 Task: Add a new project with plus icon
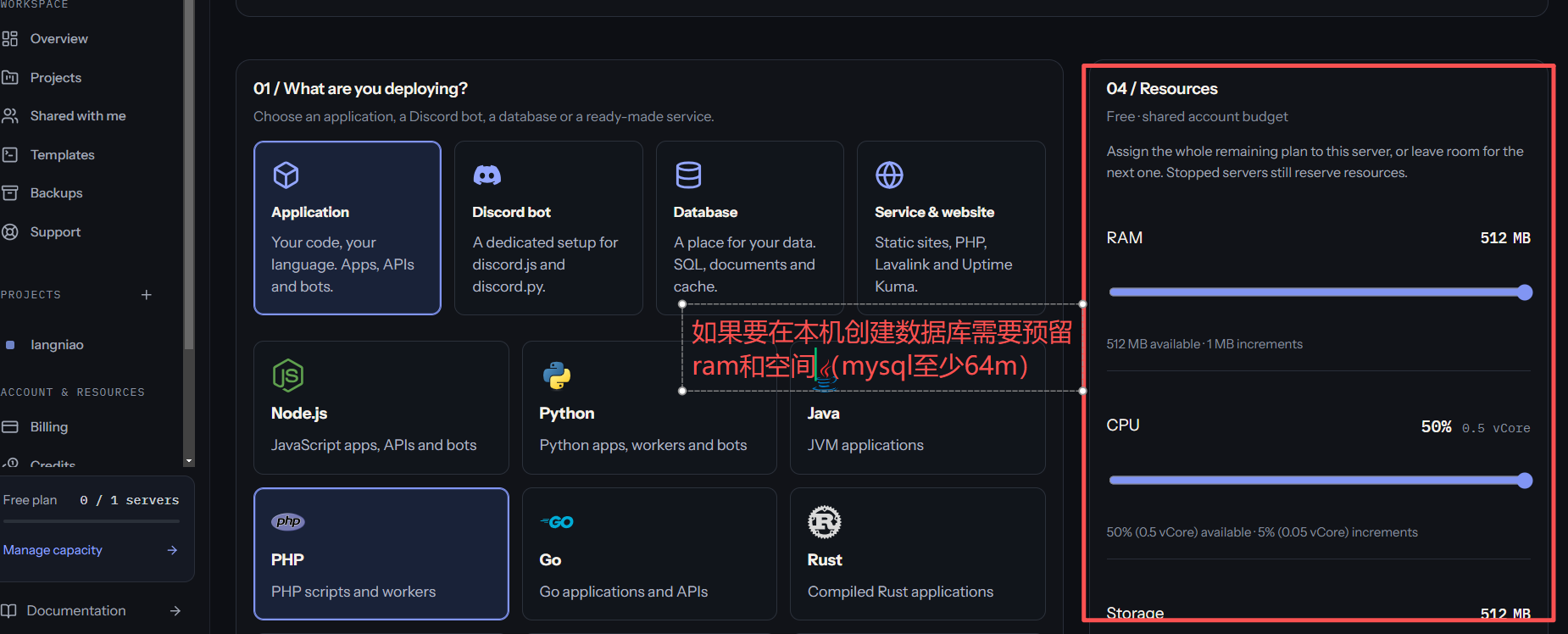[147, 295]
